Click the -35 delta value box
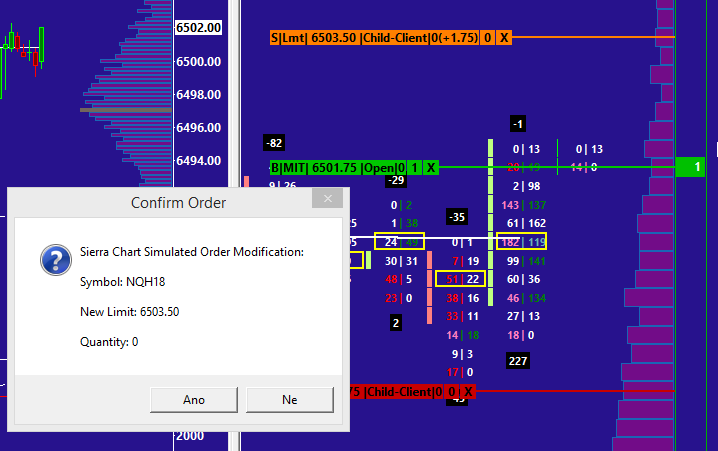Screen dimensions: 718x451 click(x=457, y=217)
